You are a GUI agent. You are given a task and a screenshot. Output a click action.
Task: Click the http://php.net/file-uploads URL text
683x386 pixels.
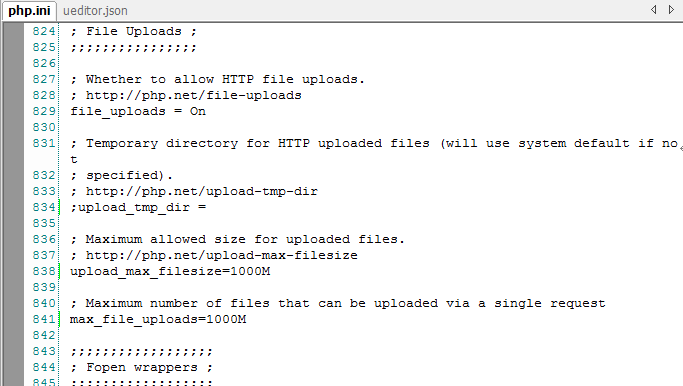point(194,95)
